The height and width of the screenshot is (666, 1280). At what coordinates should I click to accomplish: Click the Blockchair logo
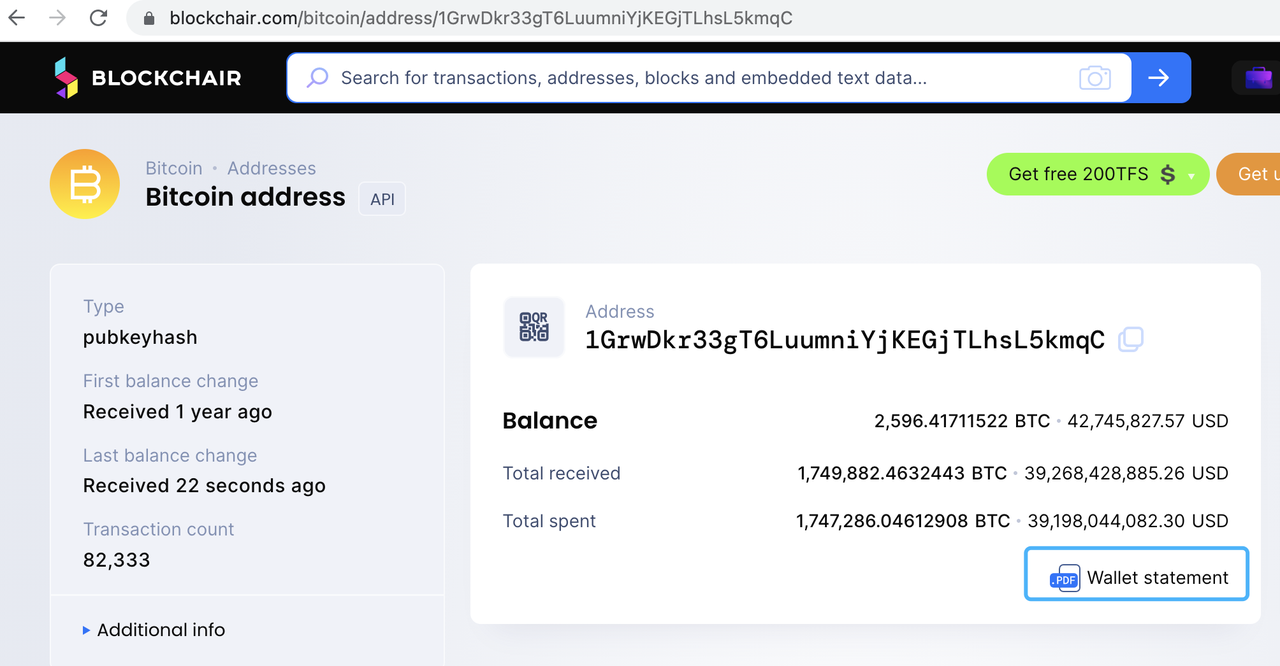coord(148,78)
